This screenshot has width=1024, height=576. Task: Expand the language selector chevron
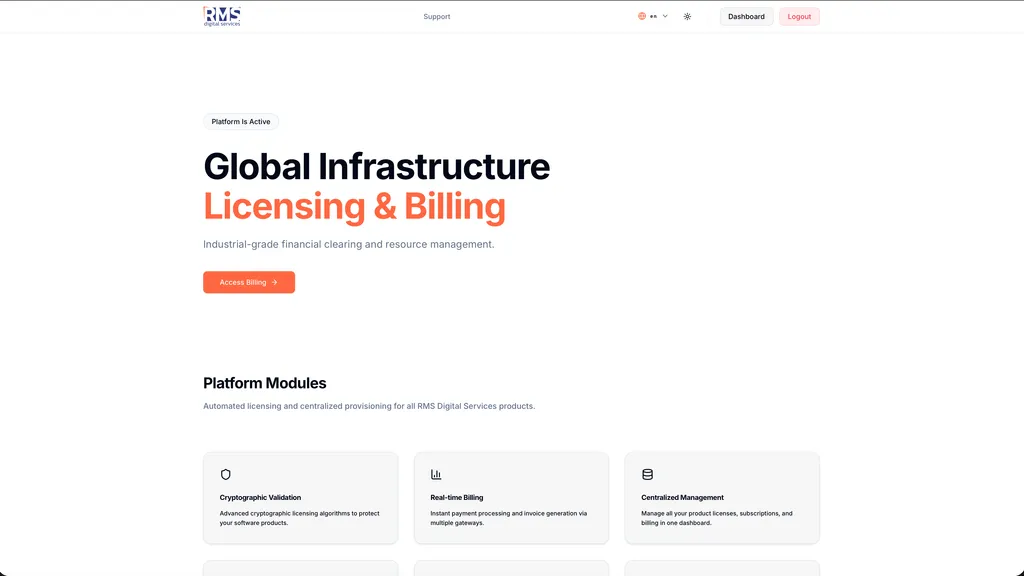click(x=665, y=16)
